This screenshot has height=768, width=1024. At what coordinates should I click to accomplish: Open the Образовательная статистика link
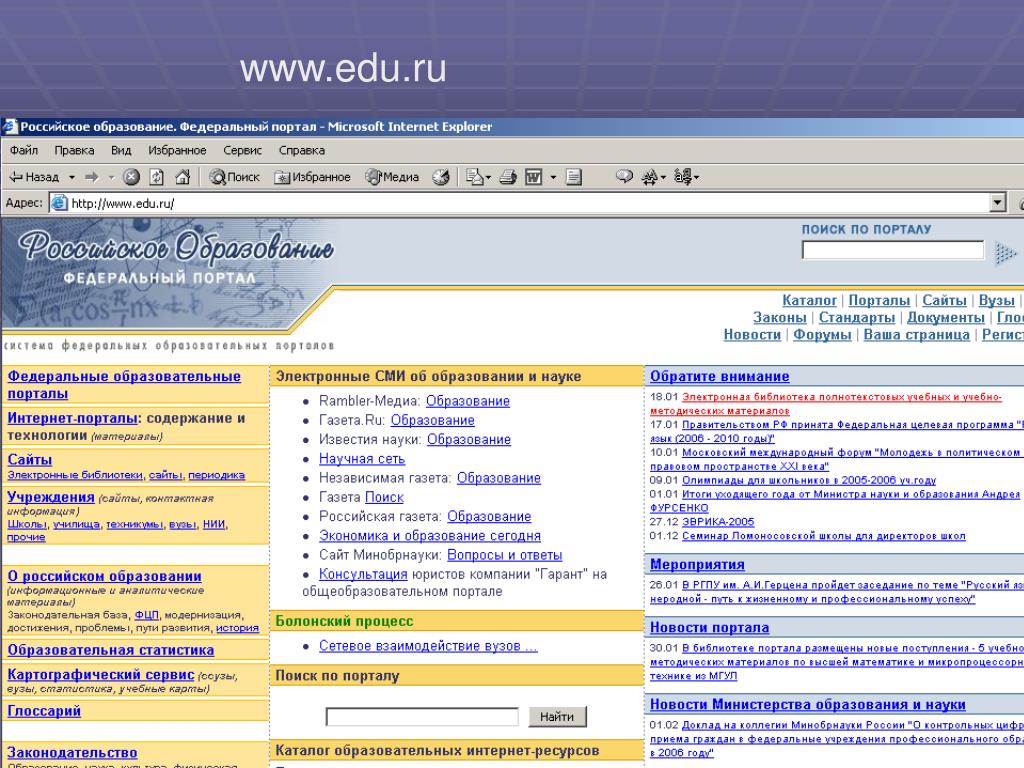[111, 650]
